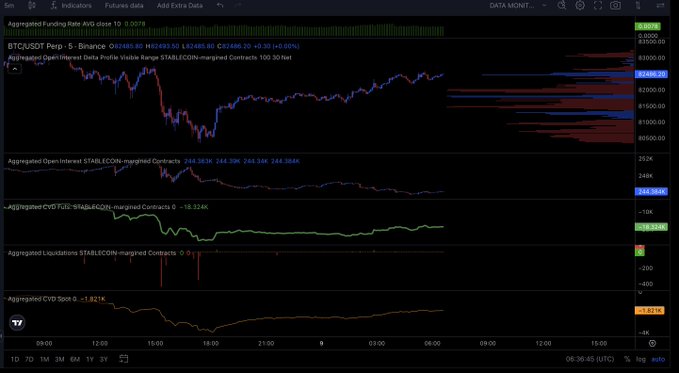Select the Aggregated Funding Rate indicator label
The image size is (679, 373).
(x=64, y=24)
